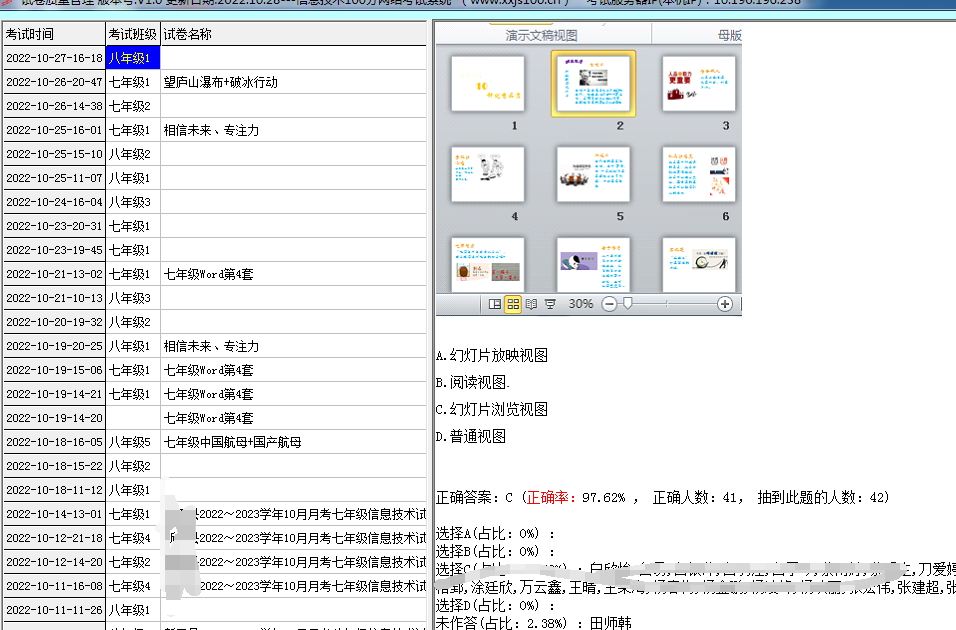Click the 未作答 student name 田师韩
This screenshot has height=630, width=956.
pyautogui.click(x=610, y=623)
